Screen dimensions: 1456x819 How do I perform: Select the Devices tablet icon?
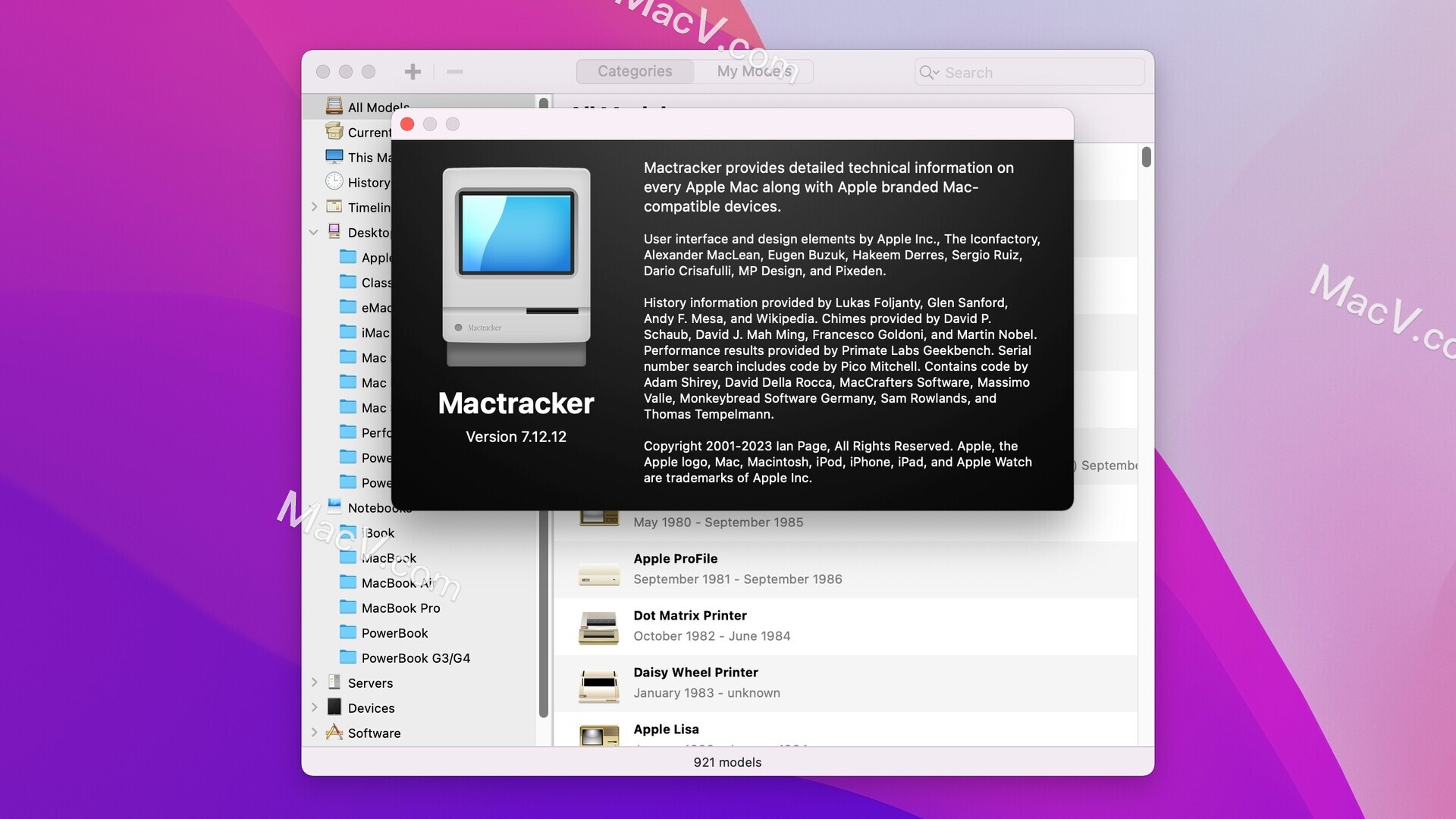point(334,707)
